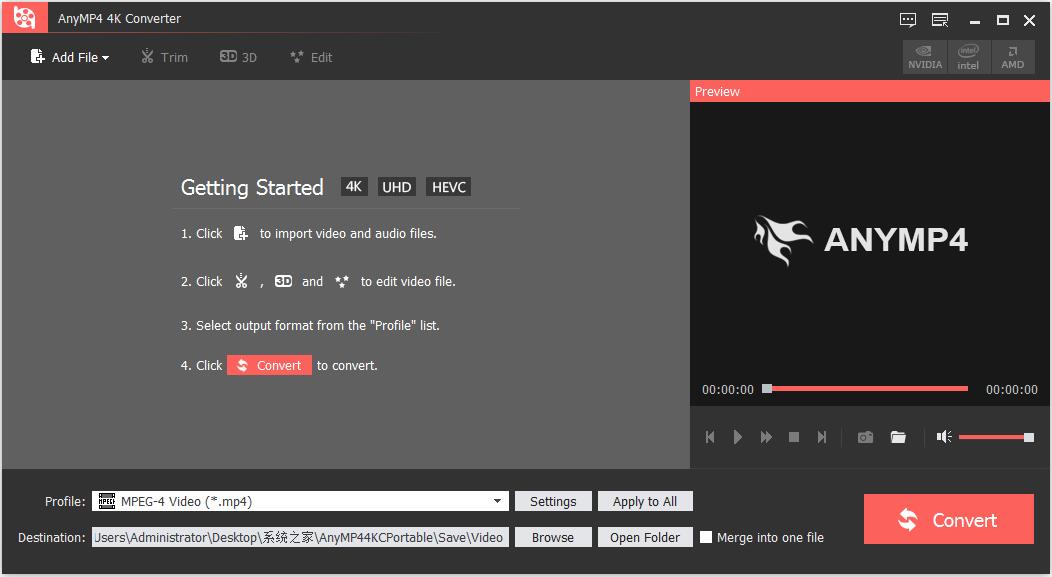Click the 3D icon in step 2
This screenshot has height=577, width=1052.
283,281
